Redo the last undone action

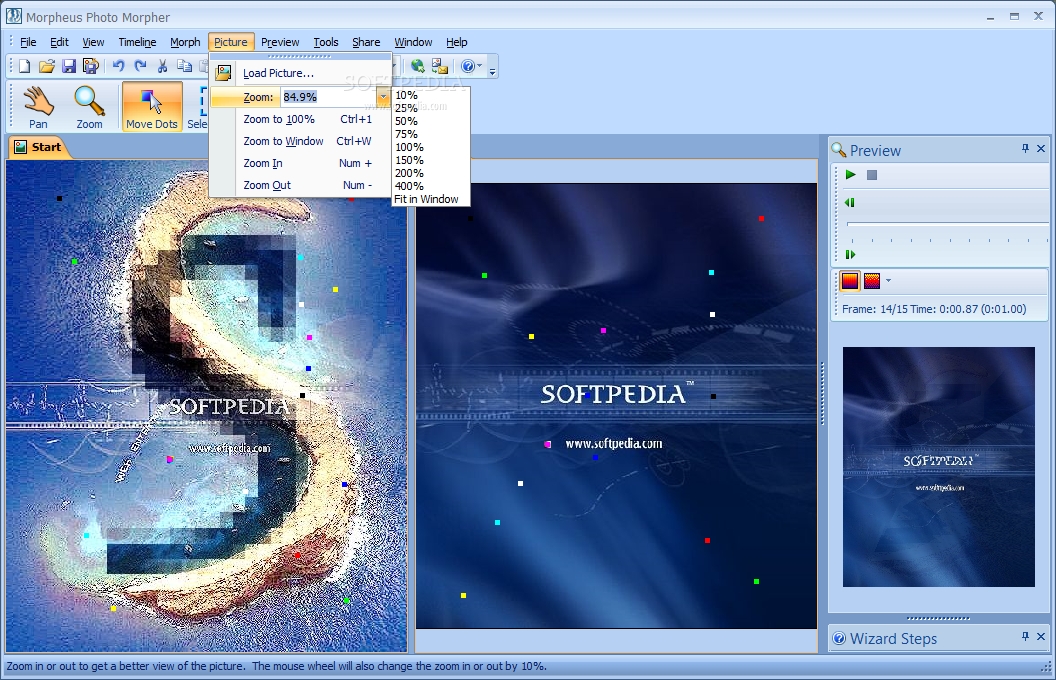[x=140, y=66]
